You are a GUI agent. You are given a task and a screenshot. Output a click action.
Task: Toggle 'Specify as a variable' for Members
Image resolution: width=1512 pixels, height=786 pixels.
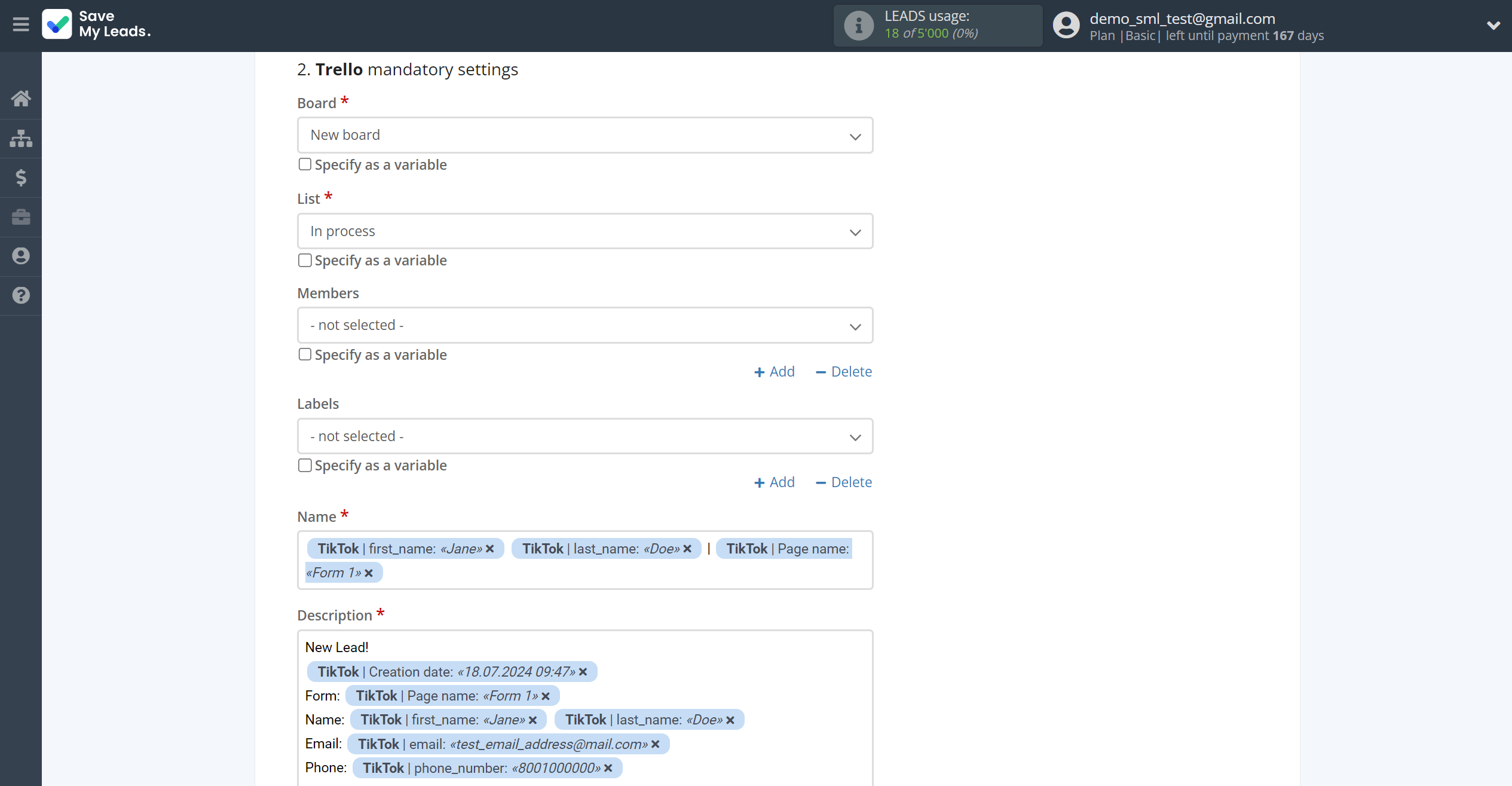tap(305, 354)
